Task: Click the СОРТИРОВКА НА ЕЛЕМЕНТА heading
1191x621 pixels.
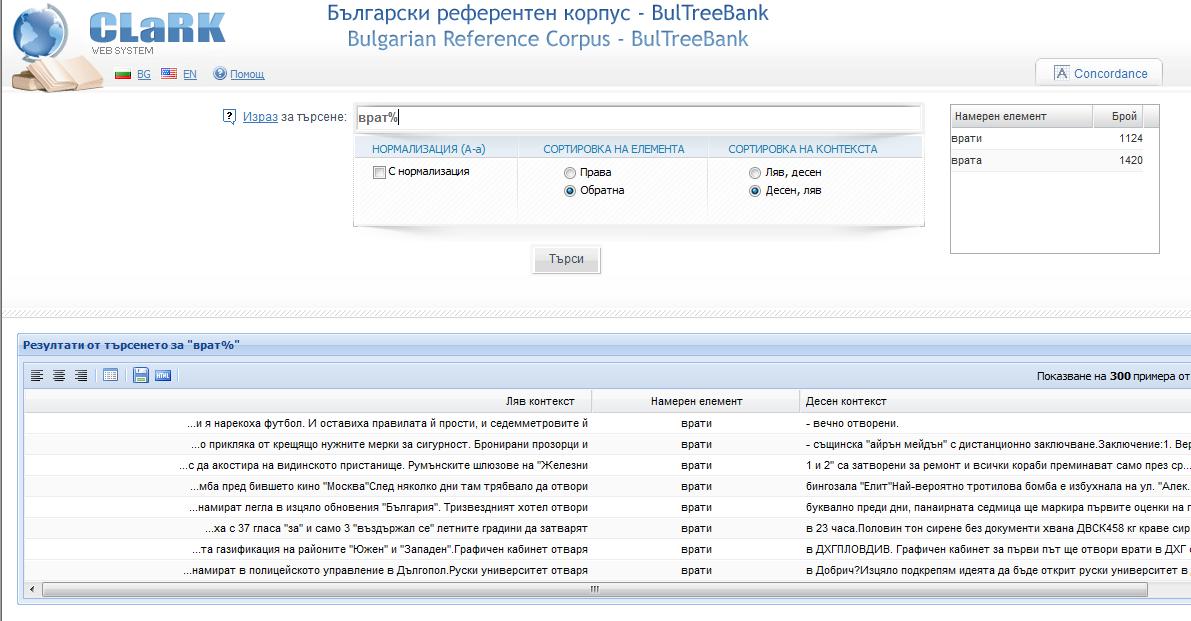Action: coord(614,149)
